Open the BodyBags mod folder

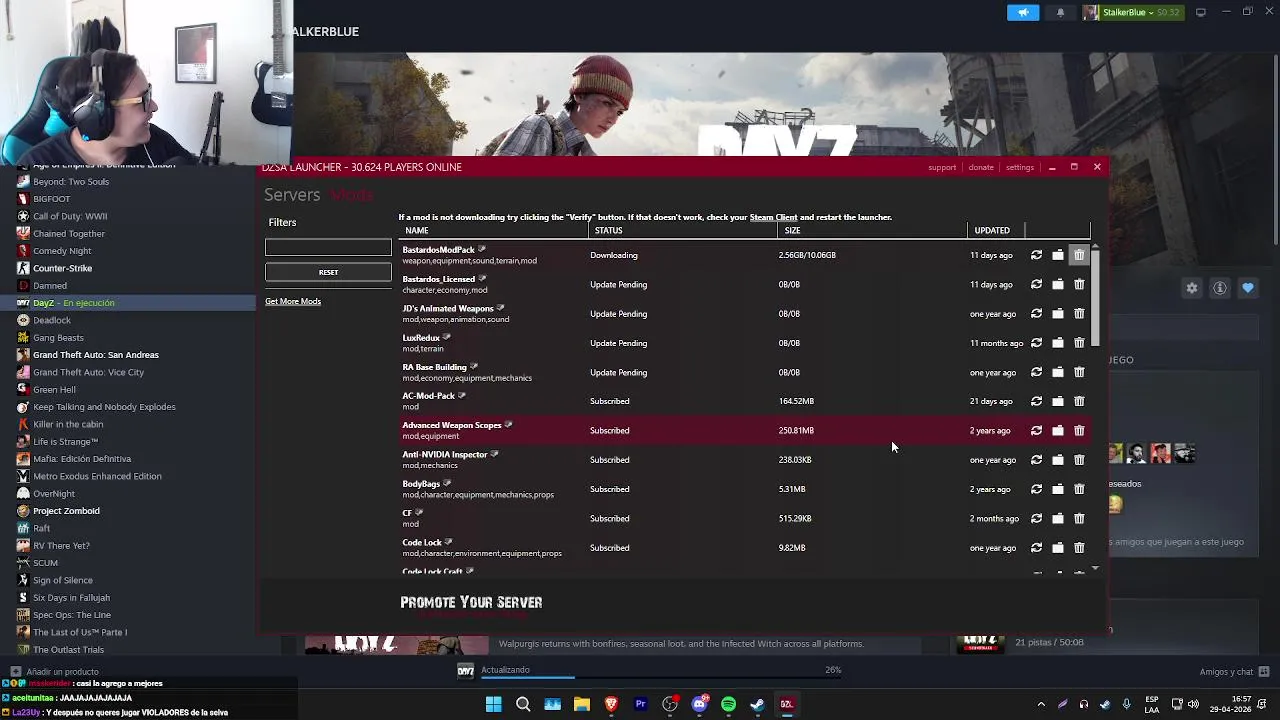pos(1058,490)
